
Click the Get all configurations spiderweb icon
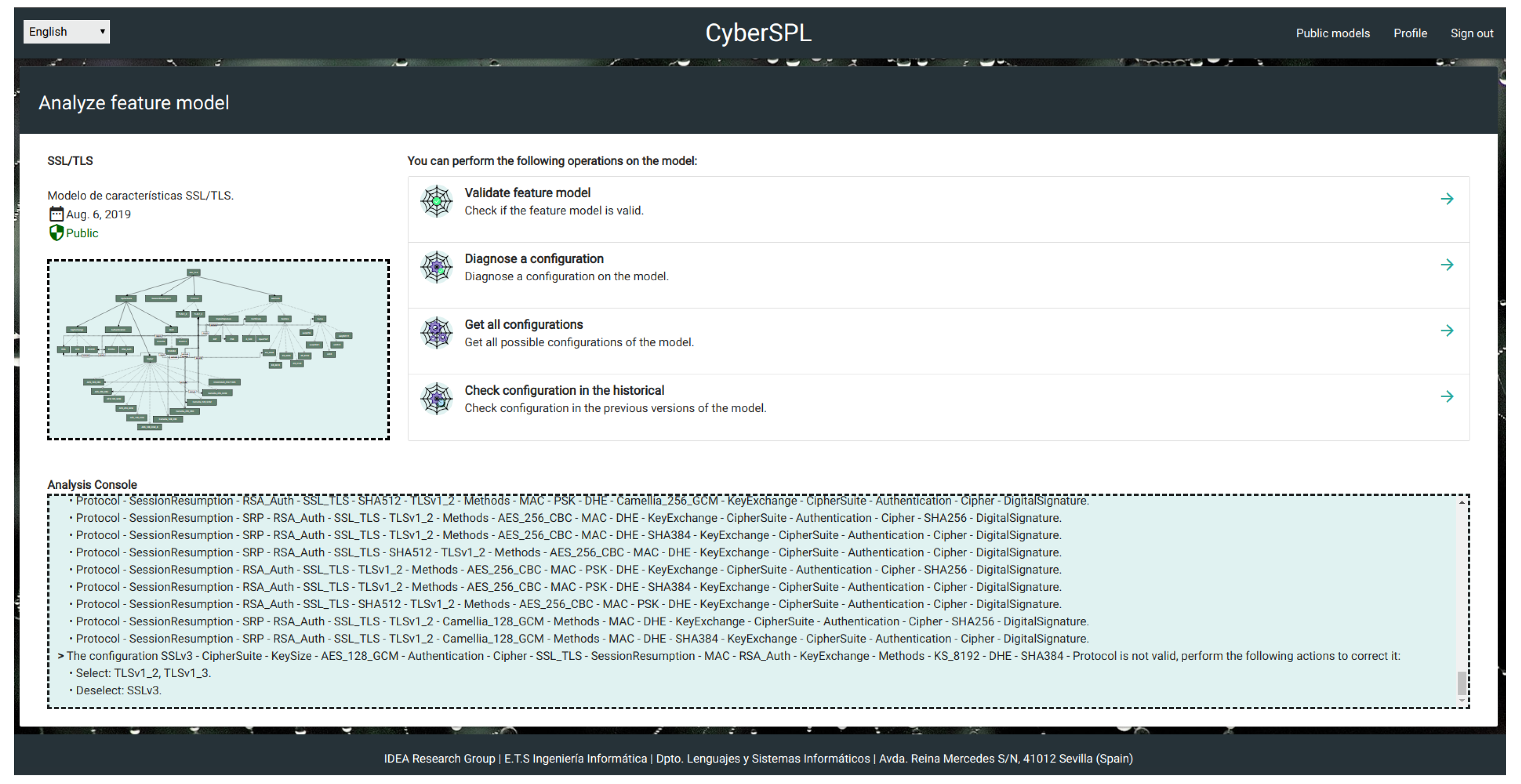pyautogui.click(x=436, y=333)
